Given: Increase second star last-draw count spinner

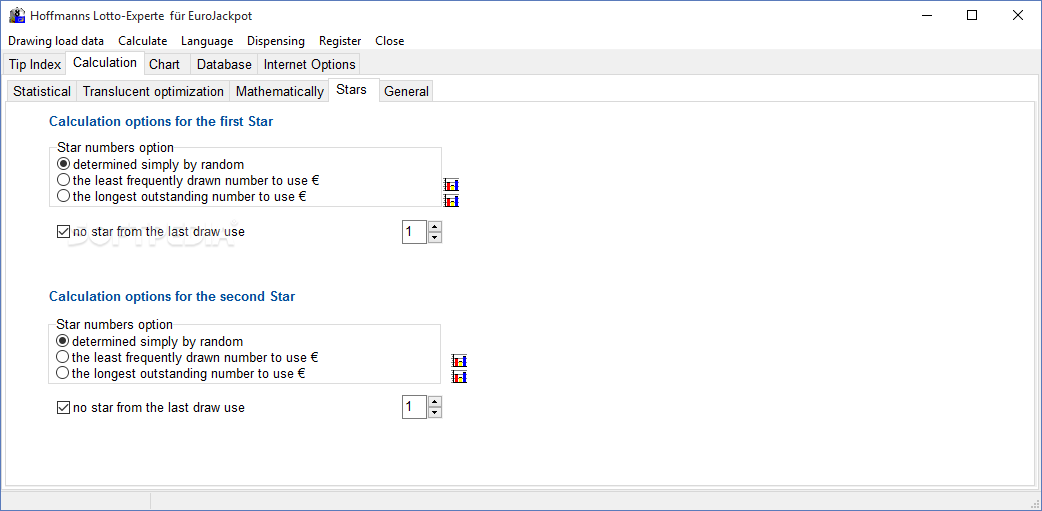Looking at the screenshot, I should tap(435, 401).
